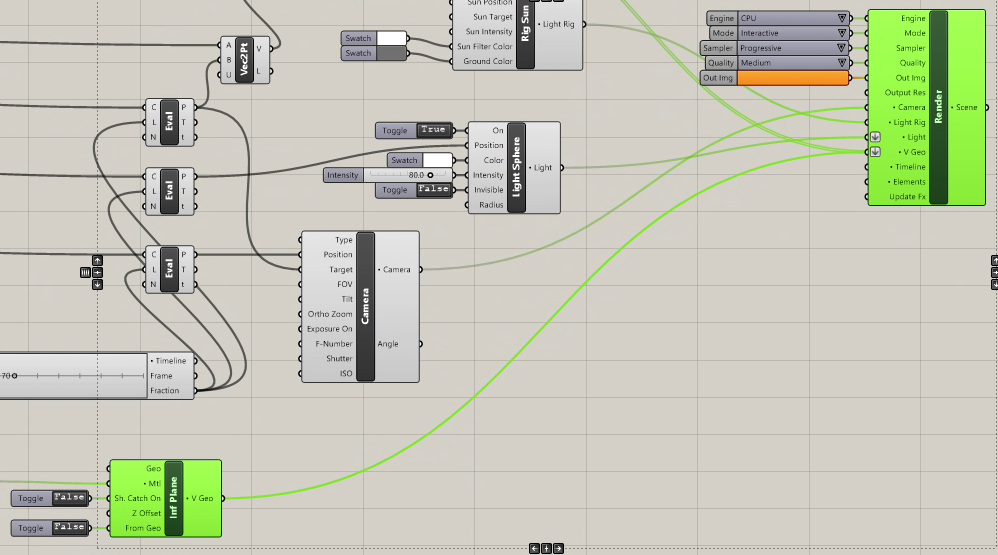Switch the True toggle feeding Light Sphere On
The image size is (998, 555).
[x=433, y=130]
